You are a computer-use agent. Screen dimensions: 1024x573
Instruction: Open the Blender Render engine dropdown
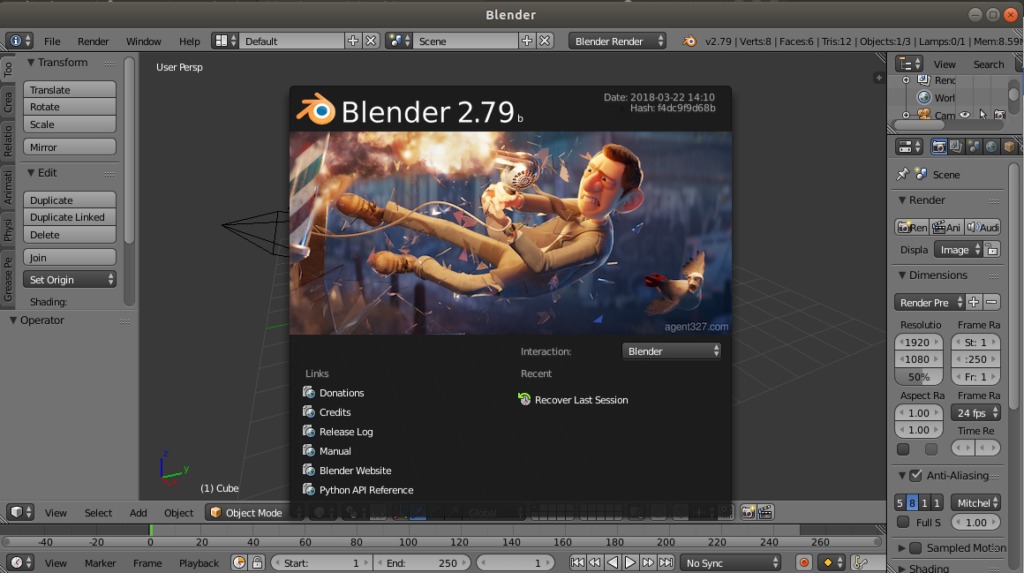[618, 41]
